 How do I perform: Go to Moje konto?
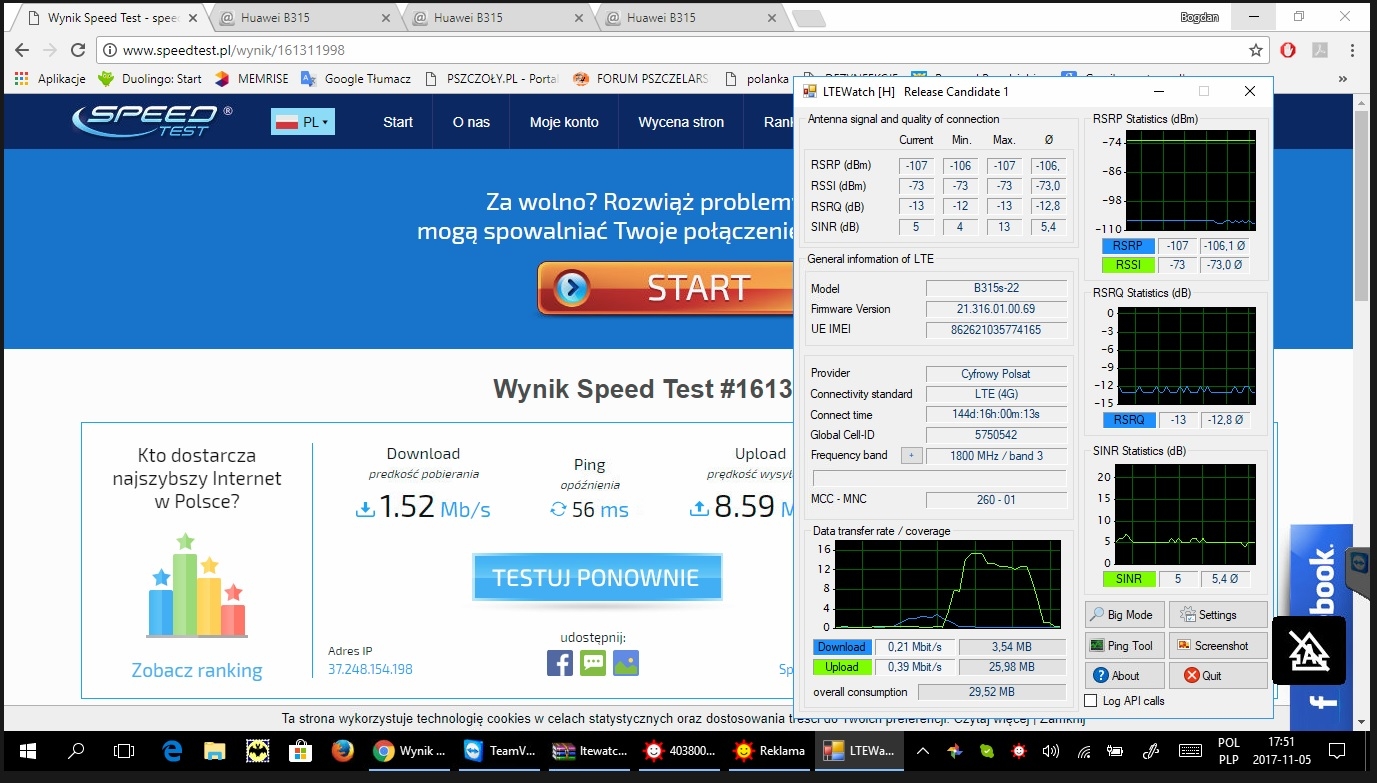pyautogui.click(x=564, y=122)
